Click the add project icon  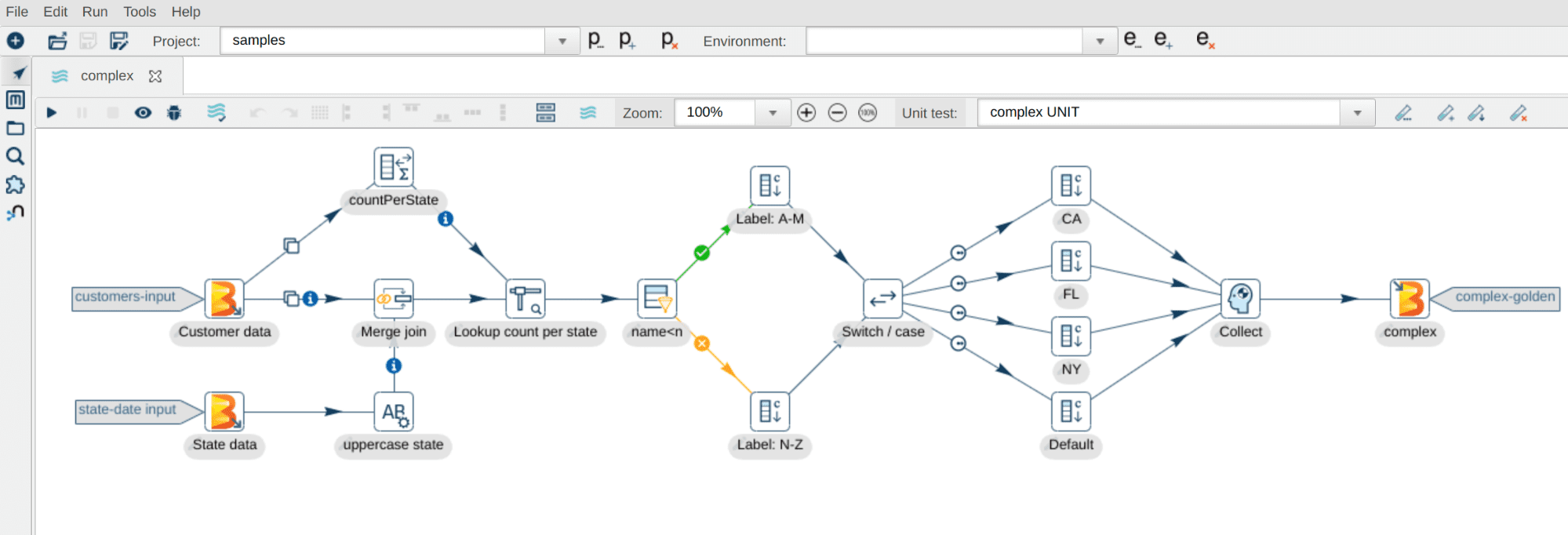click(627, 41)
